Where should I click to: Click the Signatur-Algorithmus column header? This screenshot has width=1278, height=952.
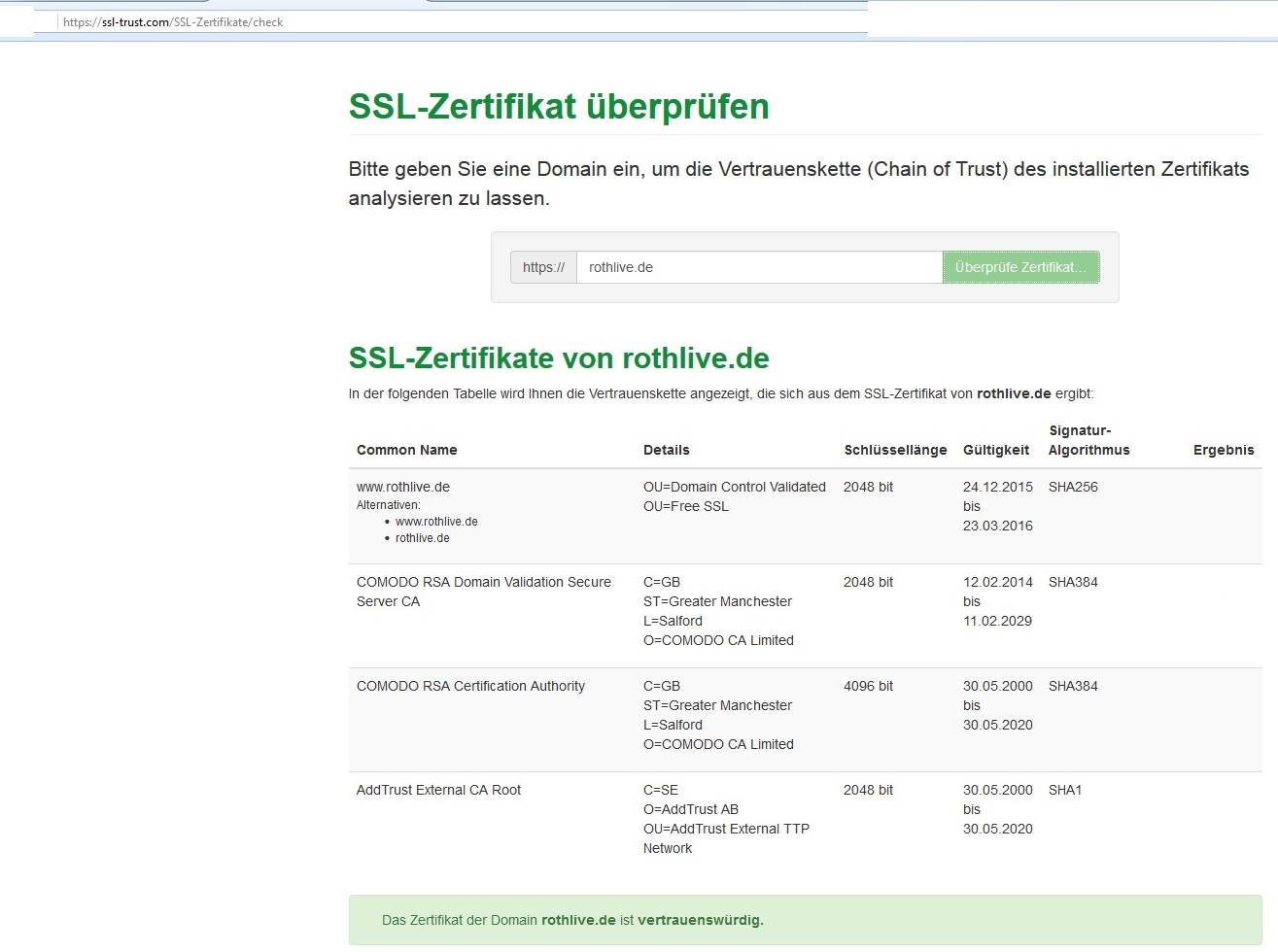pos(1089,440)
